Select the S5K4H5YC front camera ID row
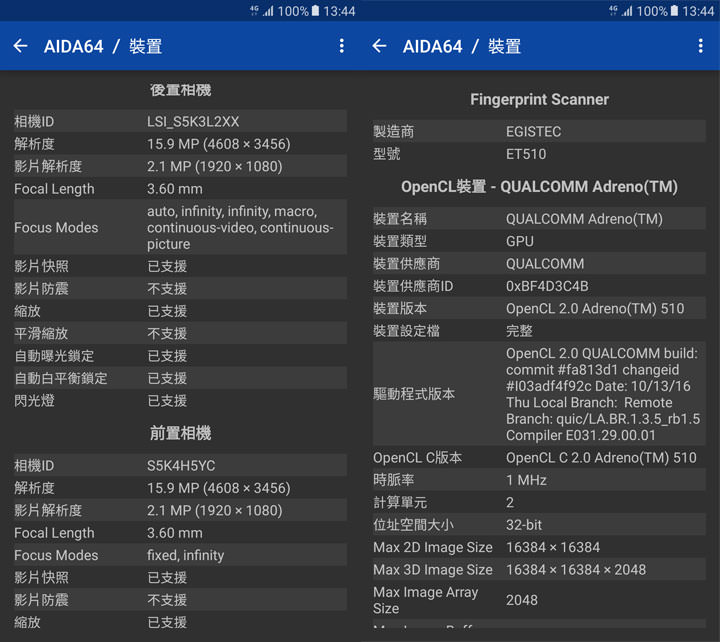Screen dimensions: 720x642 pos(180,466)
